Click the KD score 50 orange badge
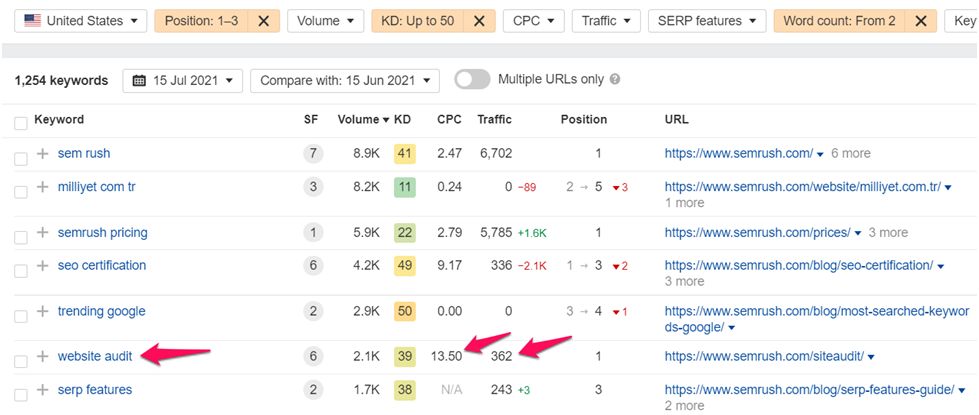This screenshot has width=979, height=415. point(405,311)
